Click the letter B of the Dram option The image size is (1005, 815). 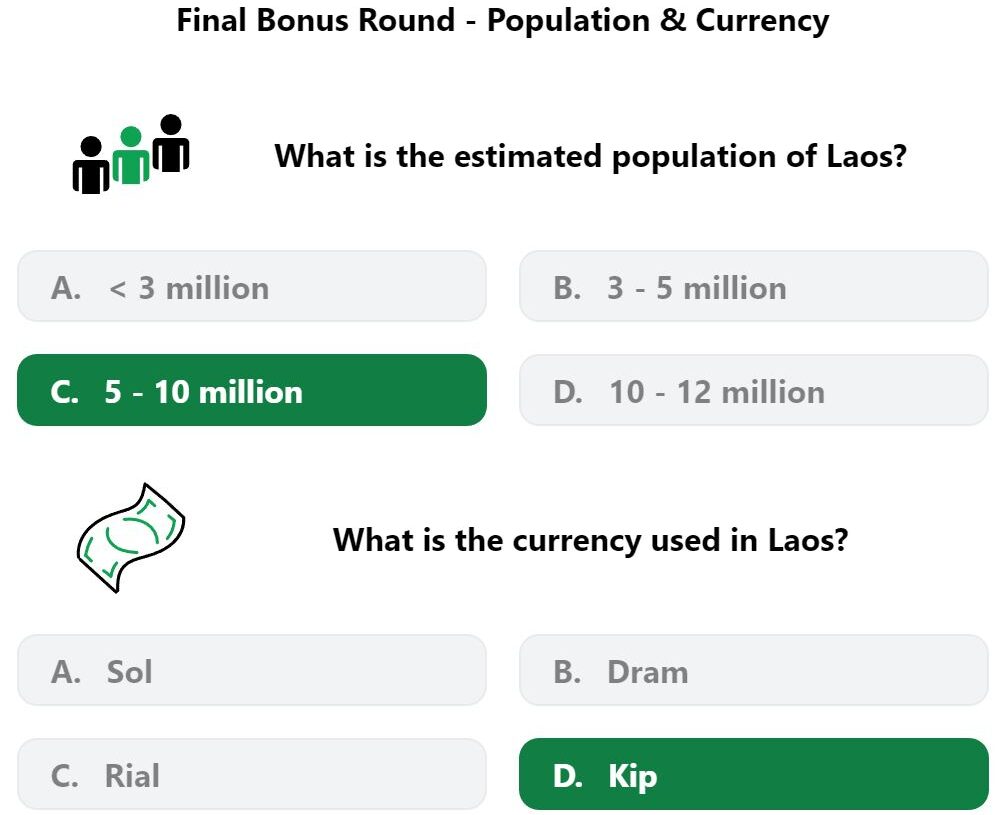[x=567, y=672]
